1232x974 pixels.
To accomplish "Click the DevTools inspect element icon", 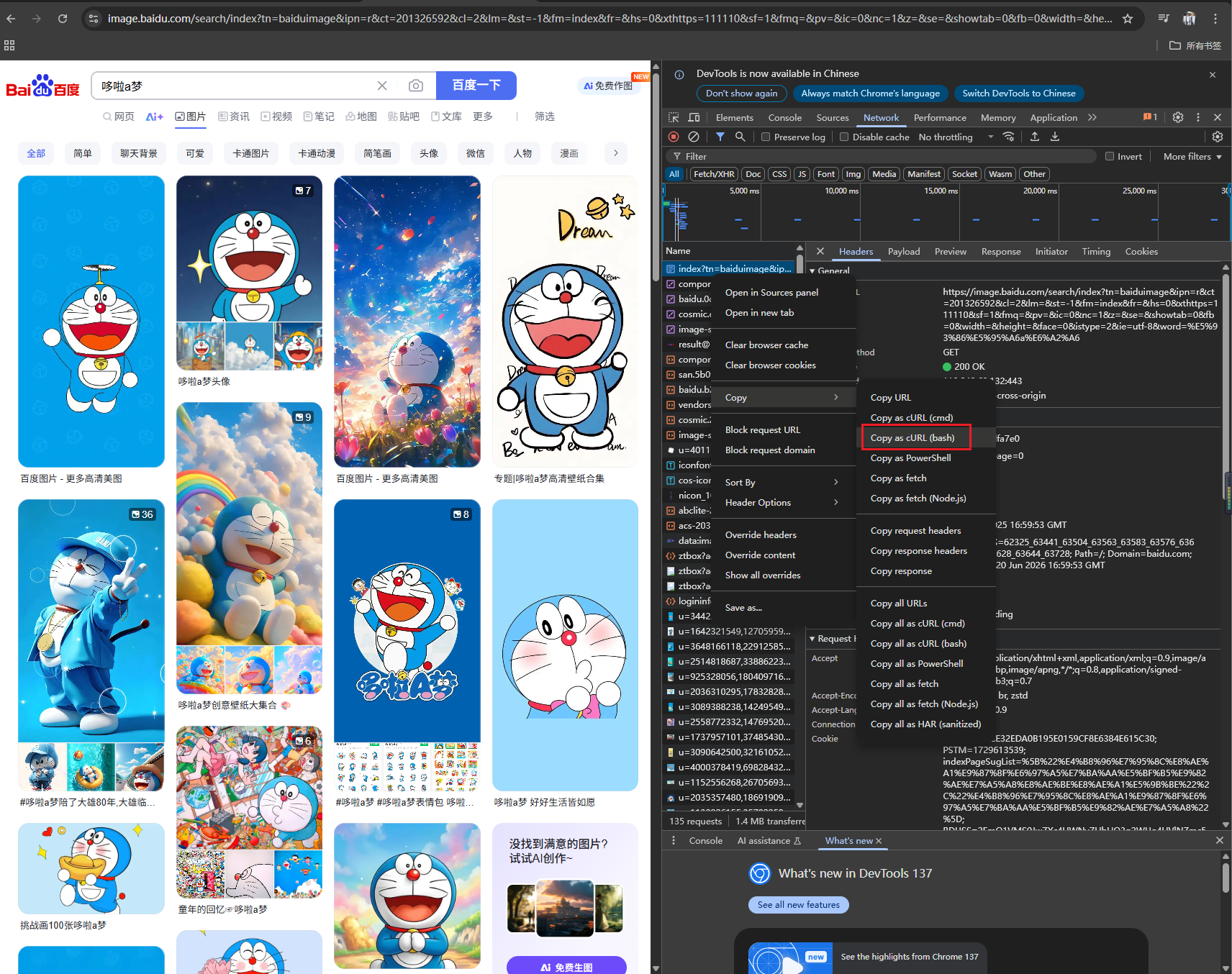I will click(x=674, y=117).
